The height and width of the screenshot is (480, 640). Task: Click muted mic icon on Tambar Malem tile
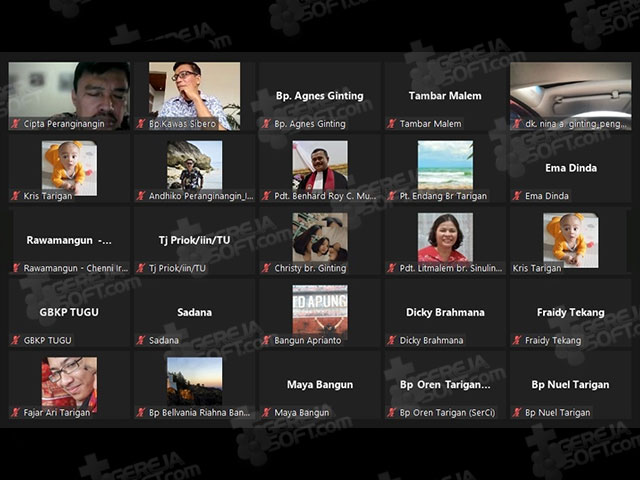click(x=392, y=124)
